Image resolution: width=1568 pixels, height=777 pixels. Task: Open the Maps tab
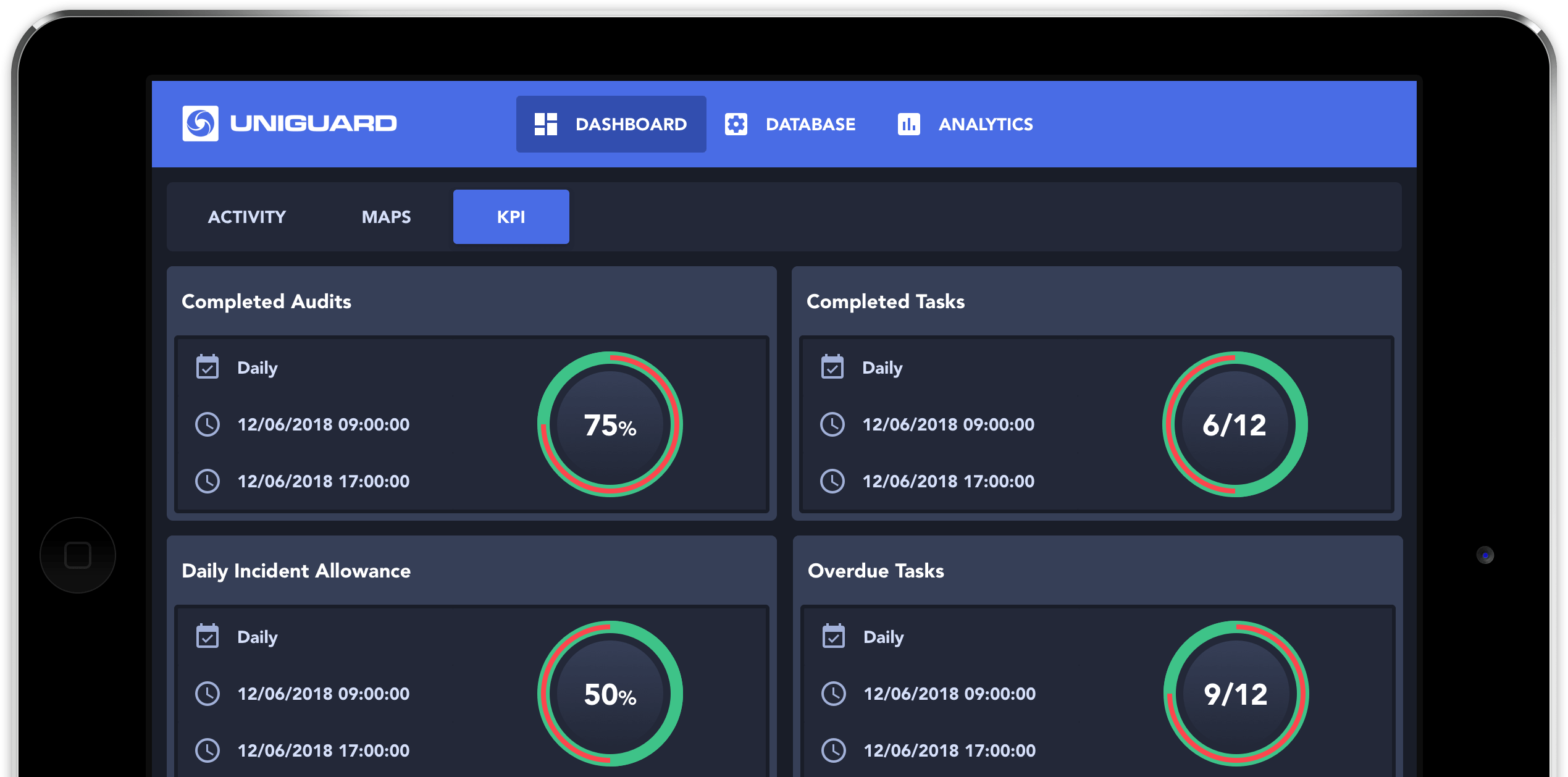pyautogui.click(x=386, y=217)
